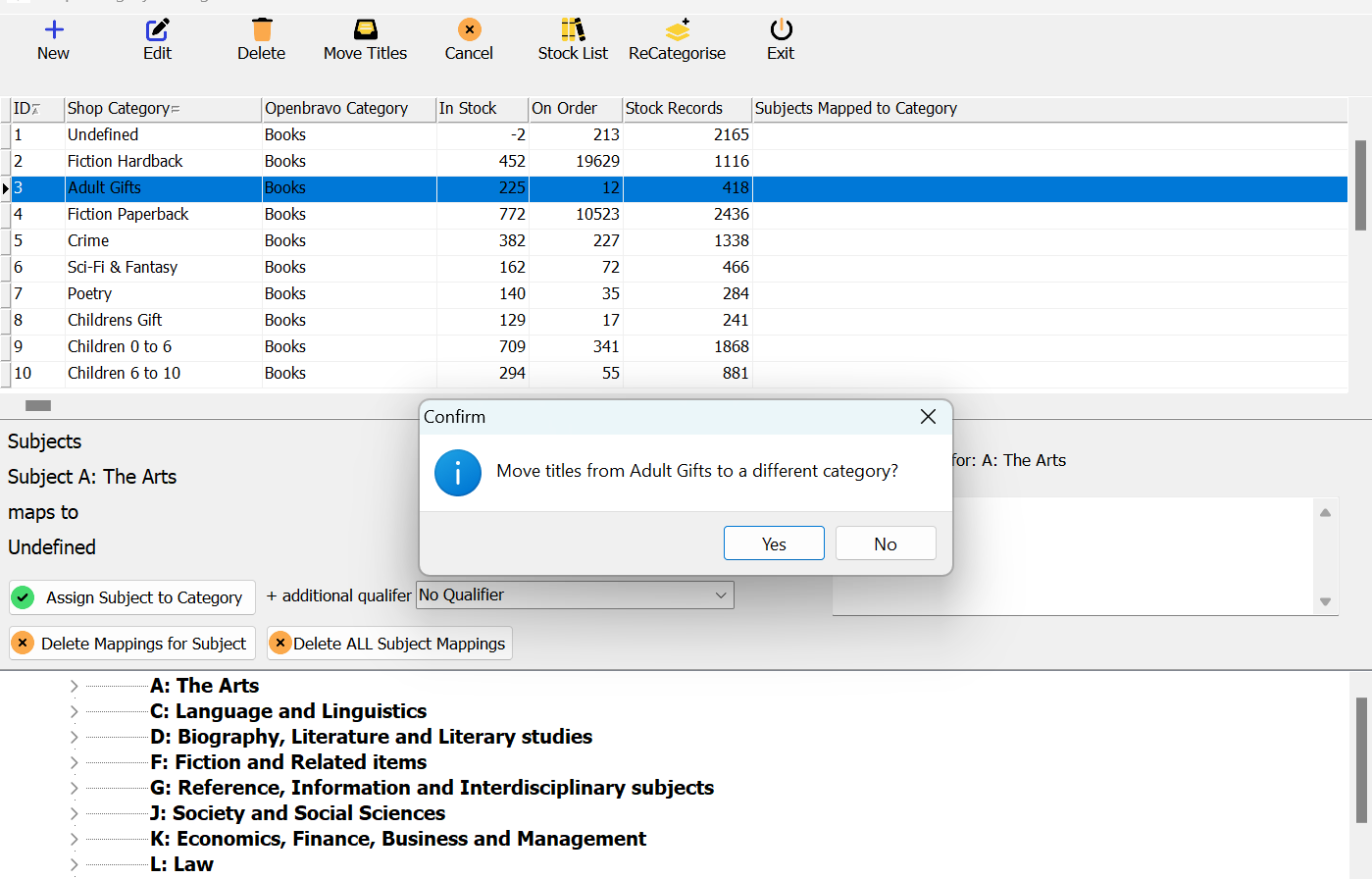Screen dimensions: 1372x879
Task: Click the green check icon on Assign Subject
Action: pos(24,597)
